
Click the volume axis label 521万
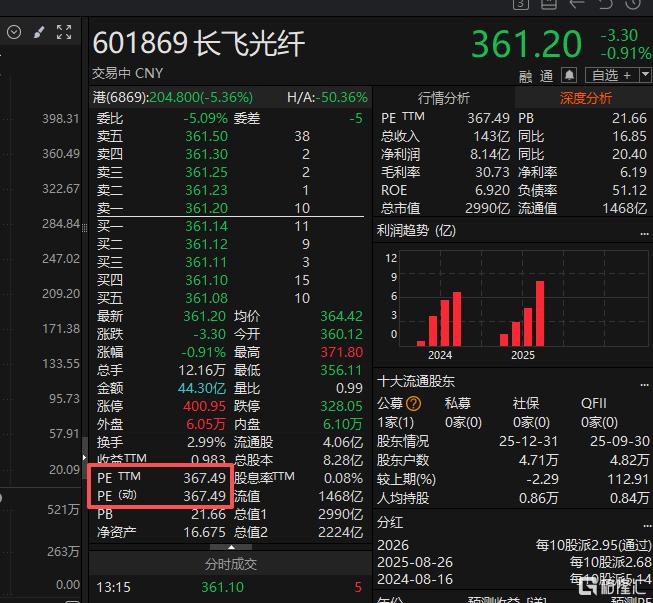pos(63,509)
